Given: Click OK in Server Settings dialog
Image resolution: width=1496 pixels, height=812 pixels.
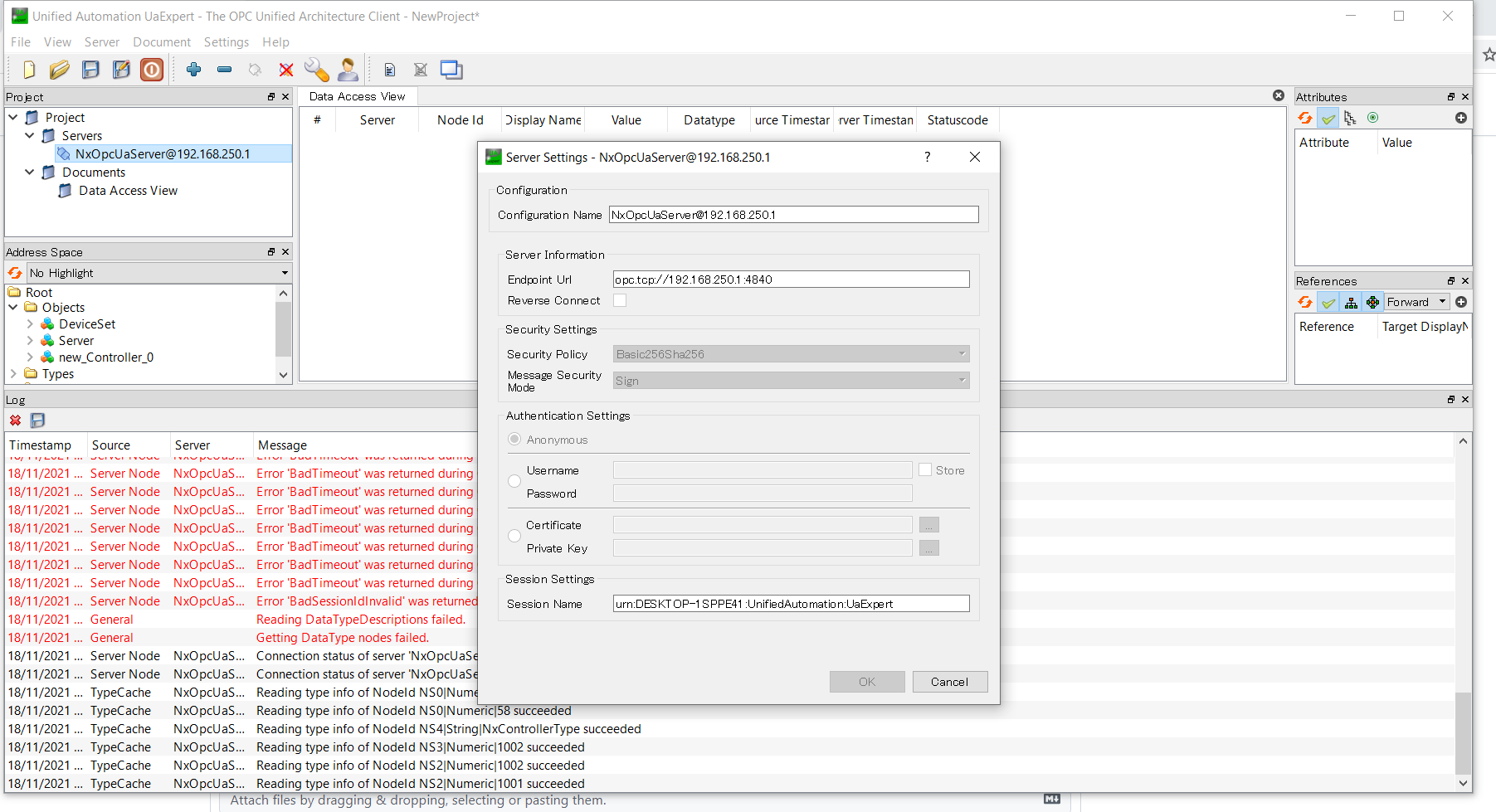Looking at the screenshot, I should [x=866, y=681].
